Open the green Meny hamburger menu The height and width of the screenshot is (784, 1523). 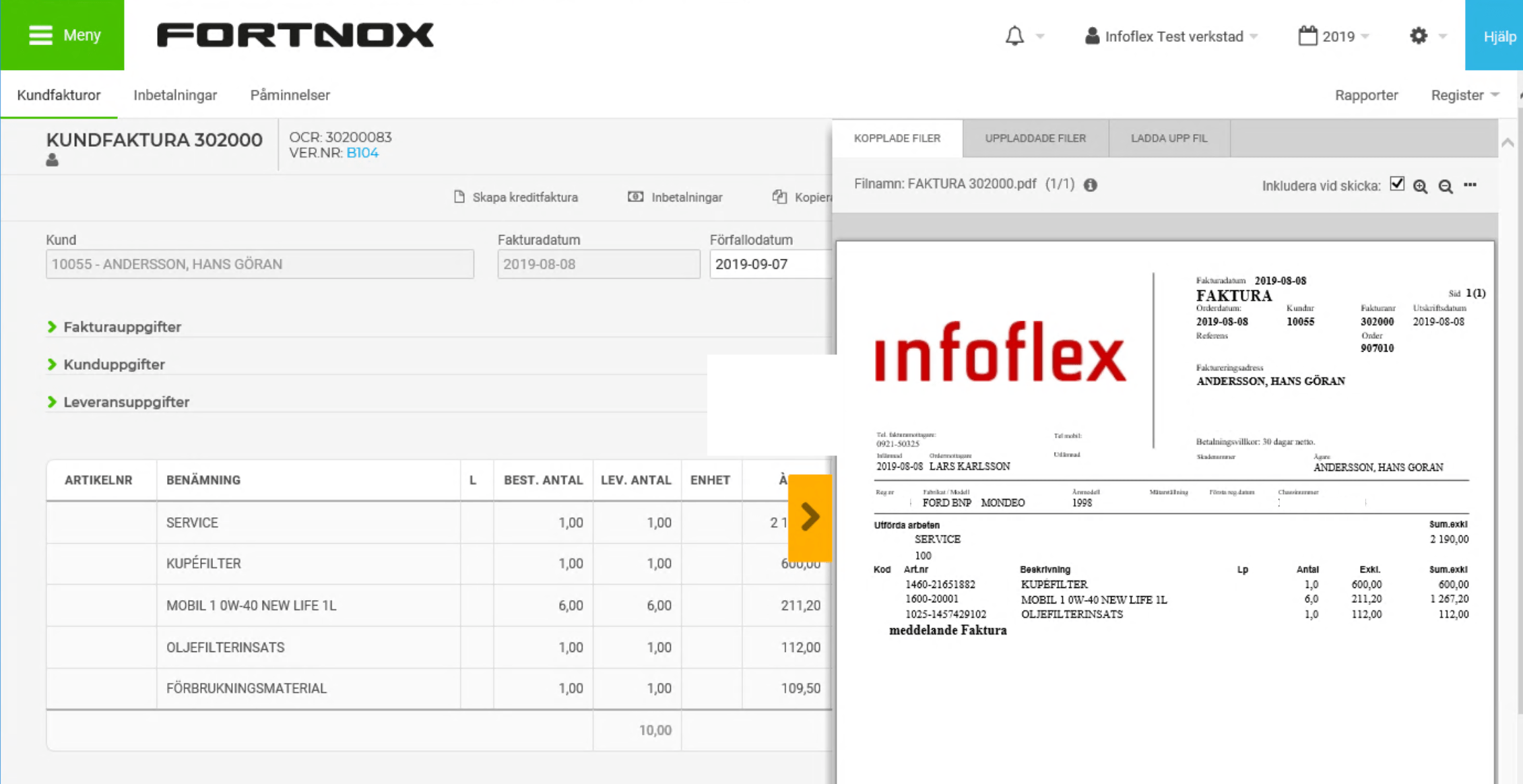(62, 35)
